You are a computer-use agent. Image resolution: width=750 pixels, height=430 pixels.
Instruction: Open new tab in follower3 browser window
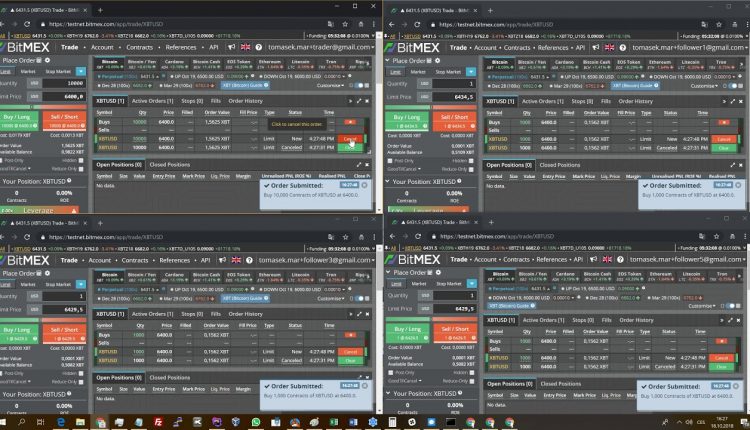(100, 223)
